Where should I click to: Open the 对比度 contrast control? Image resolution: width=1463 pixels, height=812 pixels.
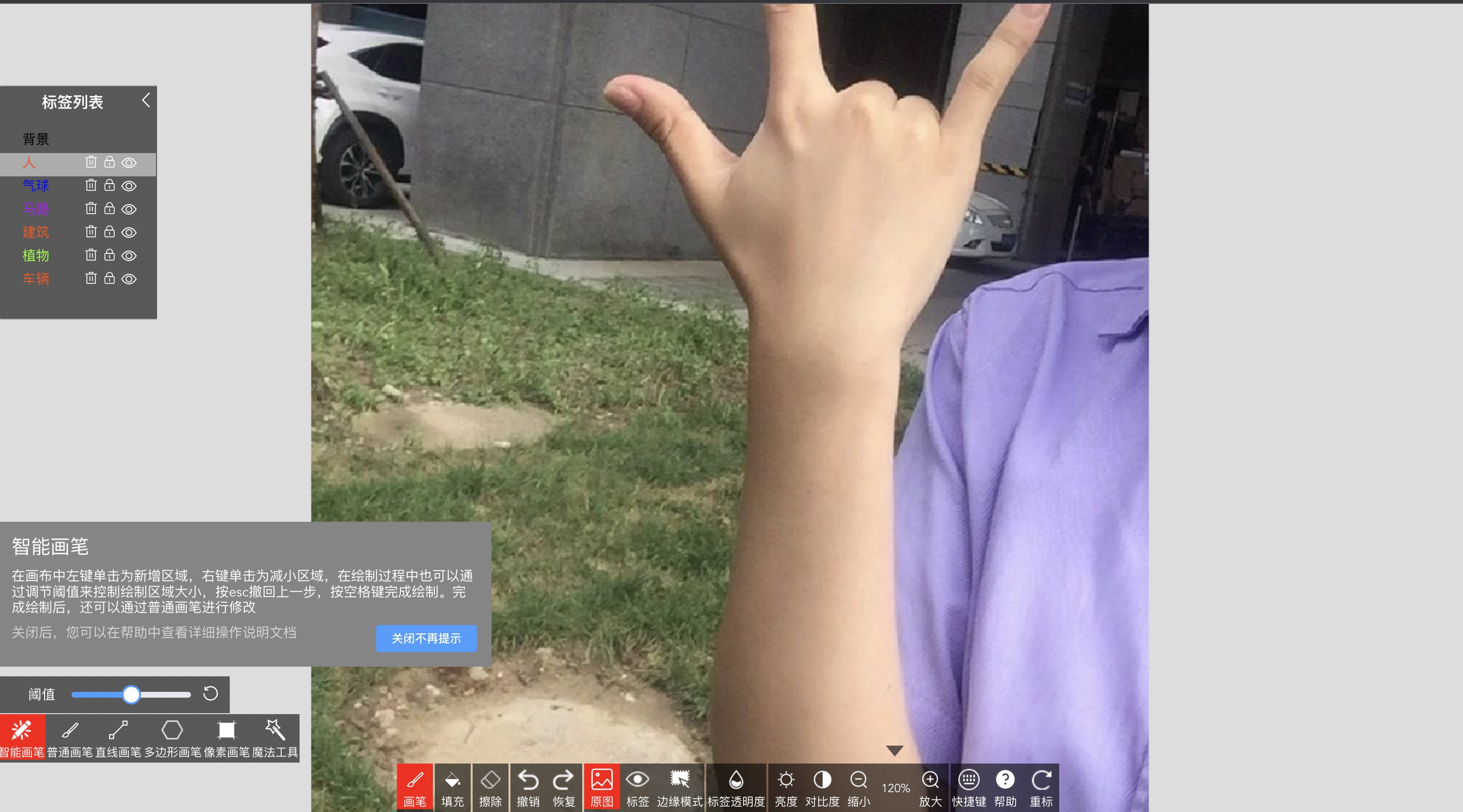point(822,788)
